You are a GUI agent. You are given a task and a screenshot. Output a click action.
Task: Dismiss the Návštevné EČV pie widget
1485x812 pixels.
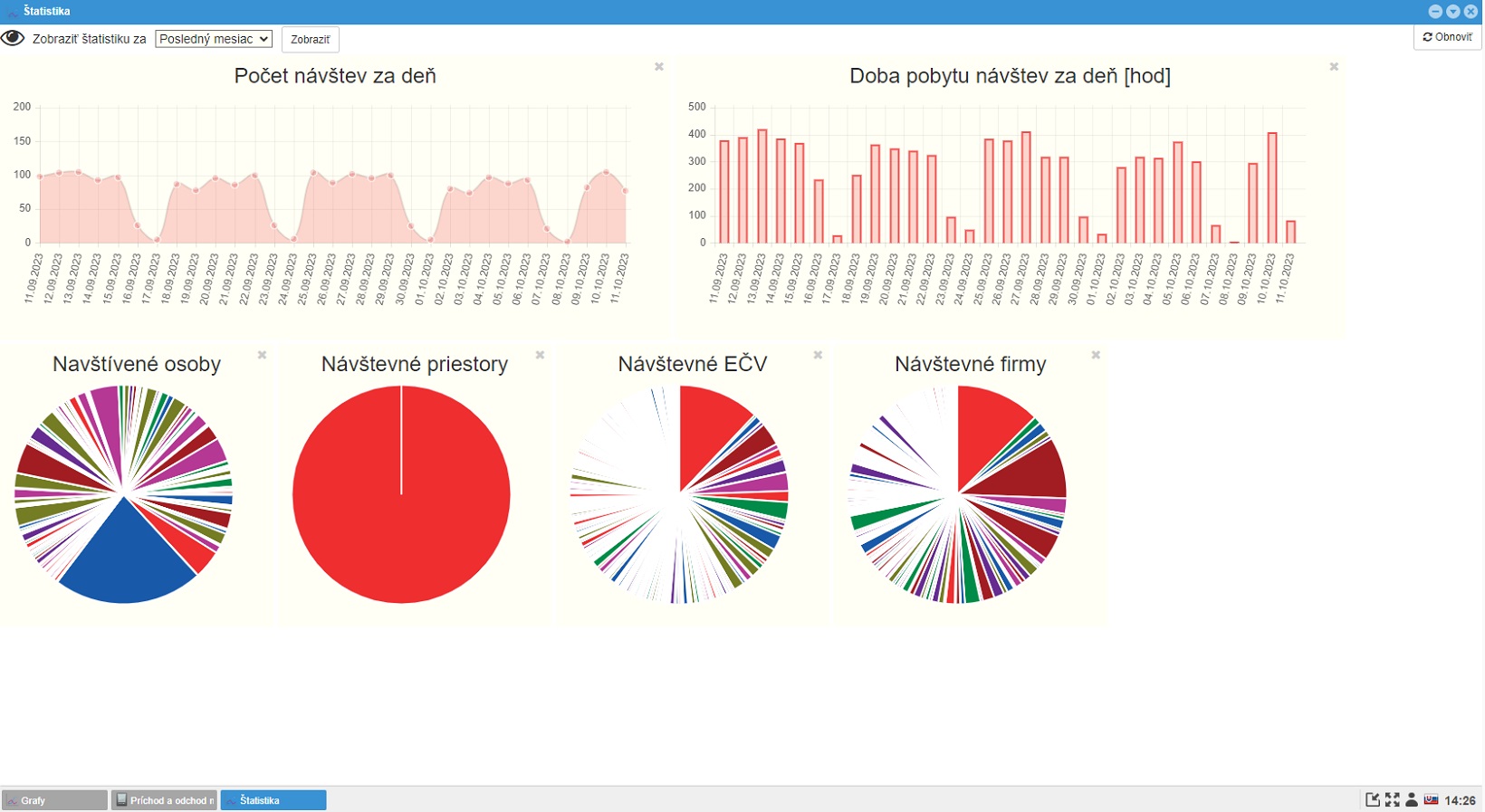click(x=818, y=355)
